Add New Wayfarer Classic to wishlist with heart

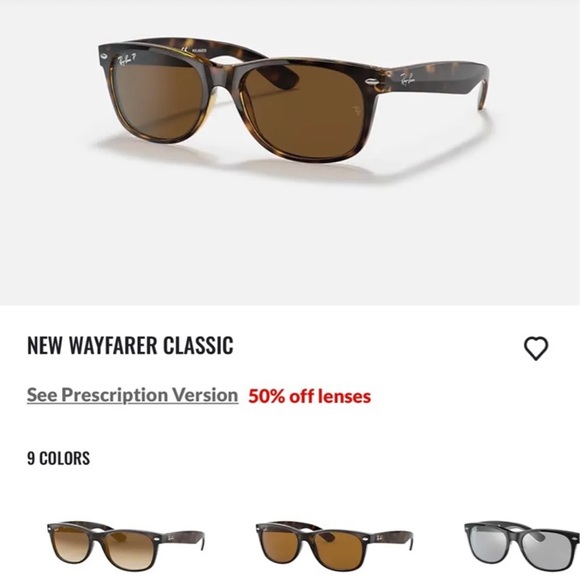click(x=536, y=348)
